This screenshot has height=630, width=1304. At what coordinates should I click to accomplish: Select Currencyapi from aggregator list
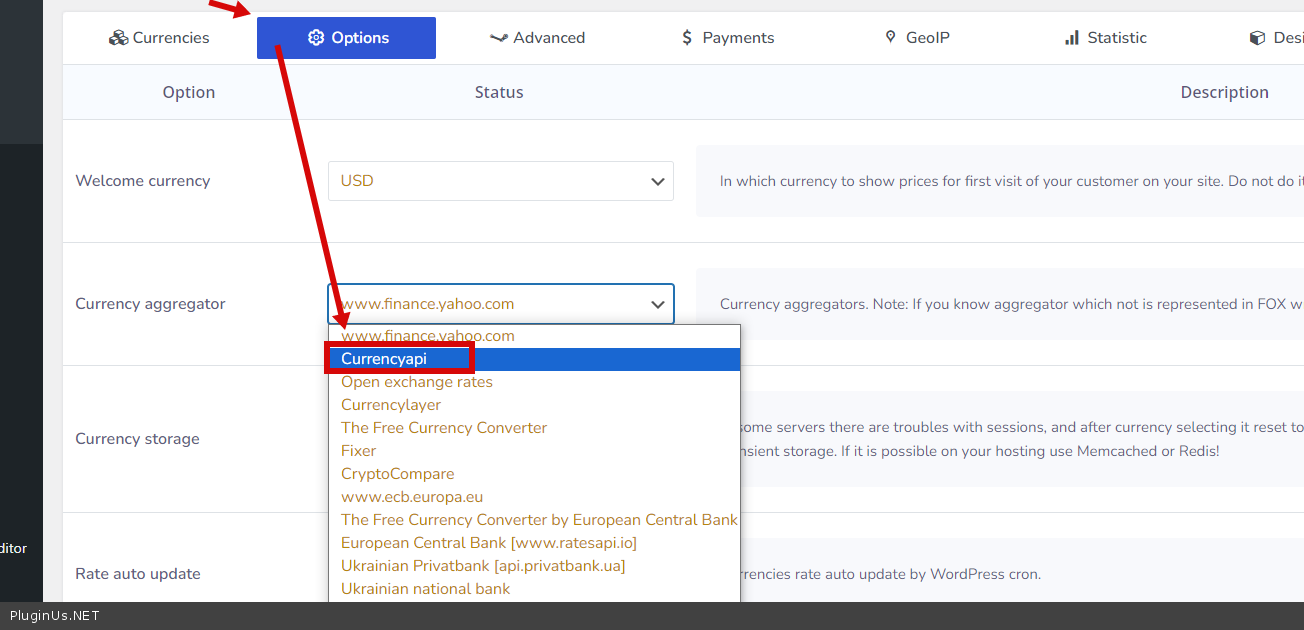pos(384,359)
